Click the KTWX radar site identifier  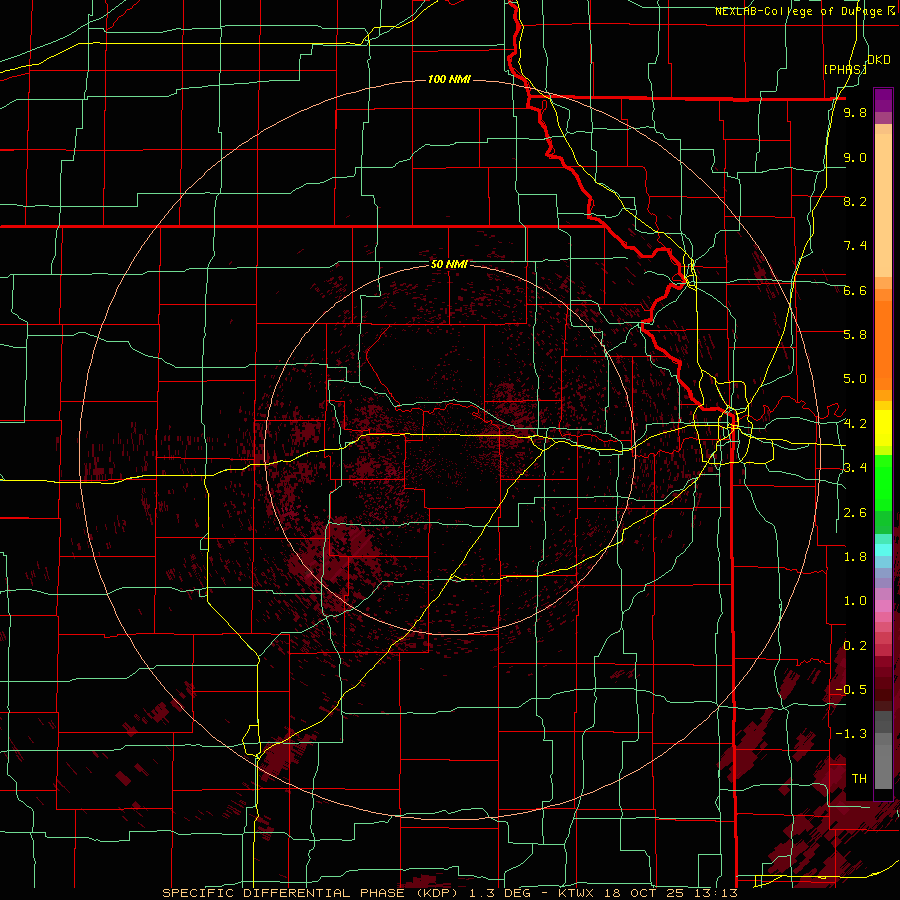[x=574, y=893]
